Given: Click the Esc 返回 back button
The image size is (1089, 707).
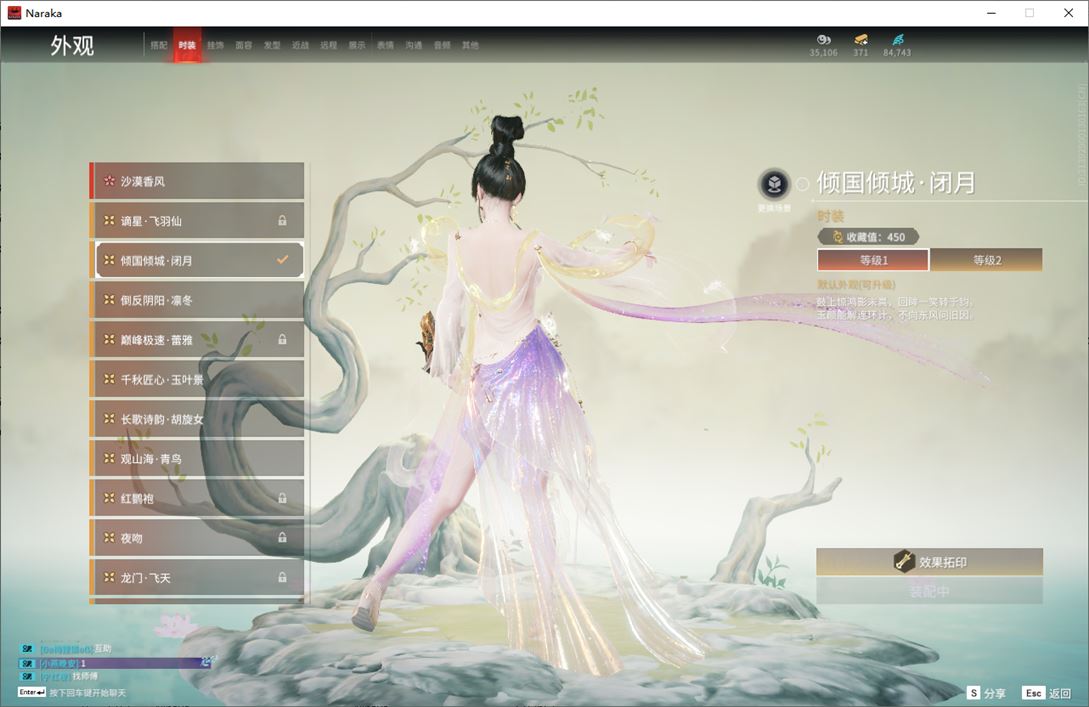Looking at the screenshot, I should (1047, 693).
